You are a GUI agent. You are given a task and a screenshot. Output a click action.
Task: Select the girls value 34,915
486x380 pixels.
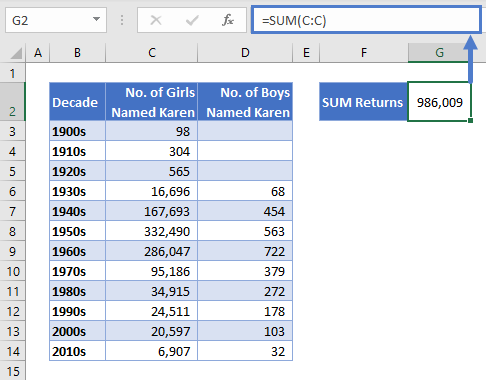tap(152, 291)
